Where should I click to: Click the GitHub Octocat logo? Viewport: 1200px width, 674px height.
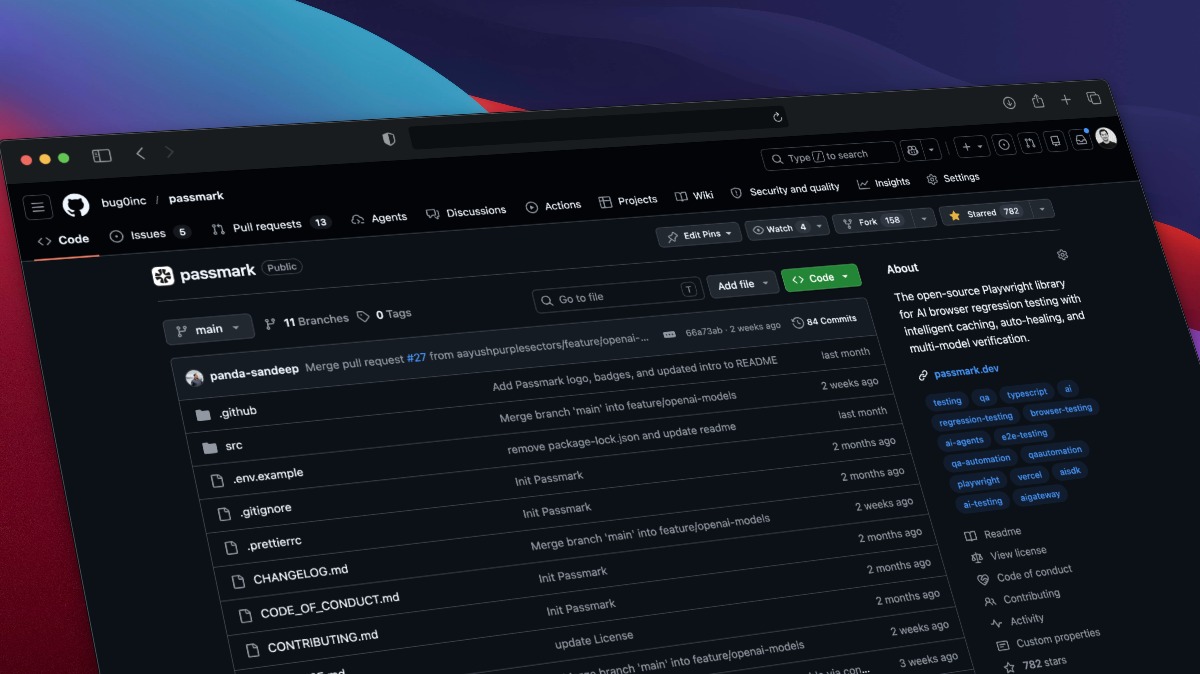tap(76, 205)
